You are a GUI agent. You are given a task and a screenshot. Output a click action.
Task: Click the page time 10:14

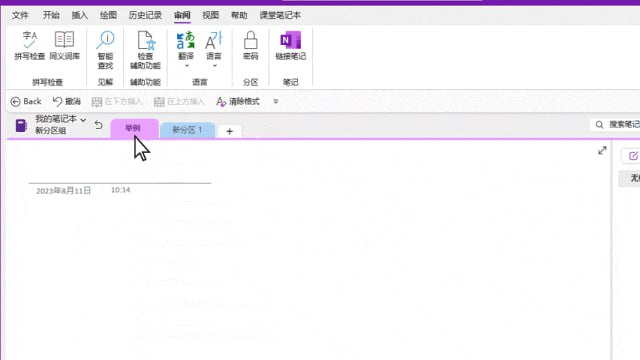pyautogui.click(x=120, y=190)
